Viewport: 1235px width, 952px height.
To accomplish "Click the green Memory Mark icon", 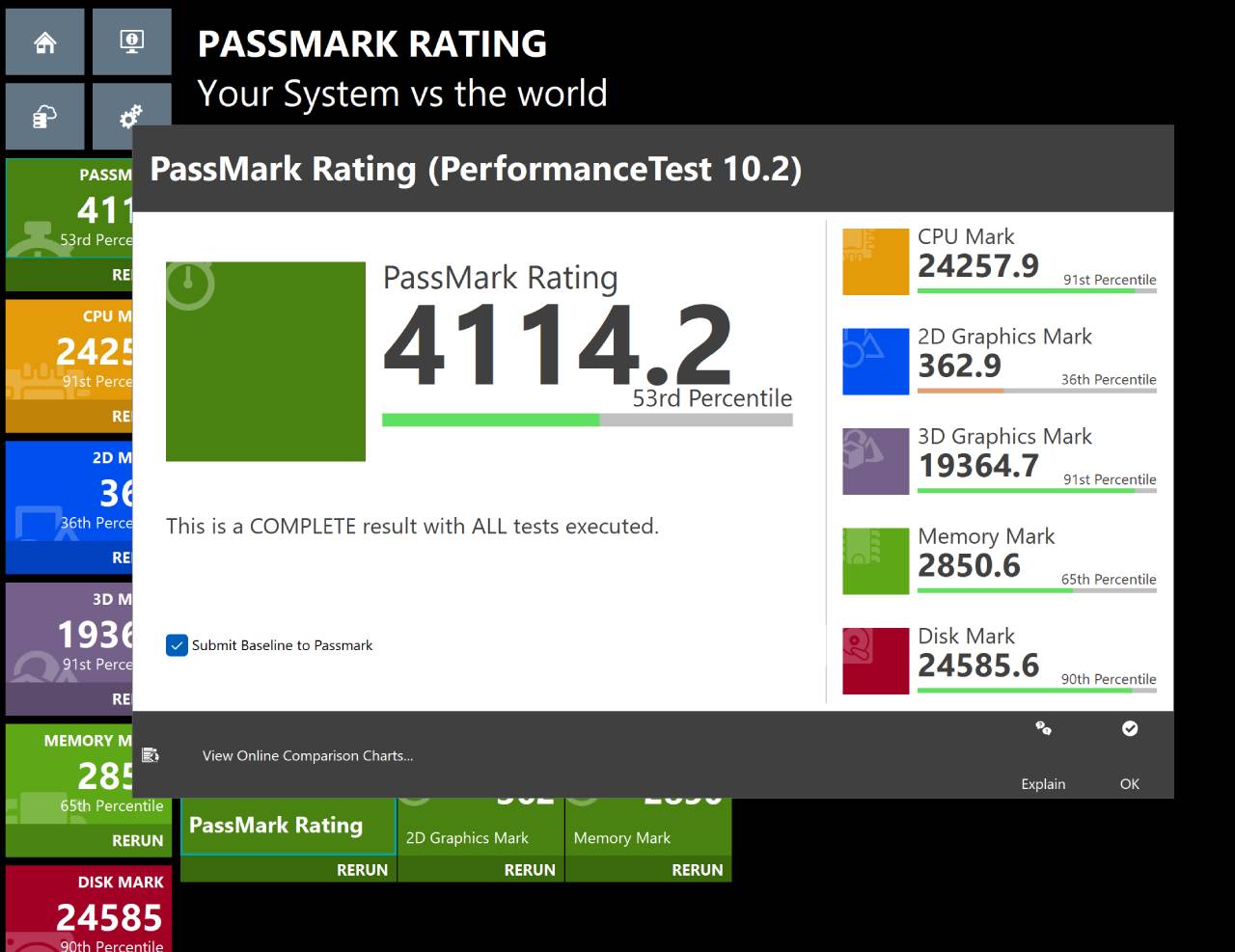I will tap(875, 561).
